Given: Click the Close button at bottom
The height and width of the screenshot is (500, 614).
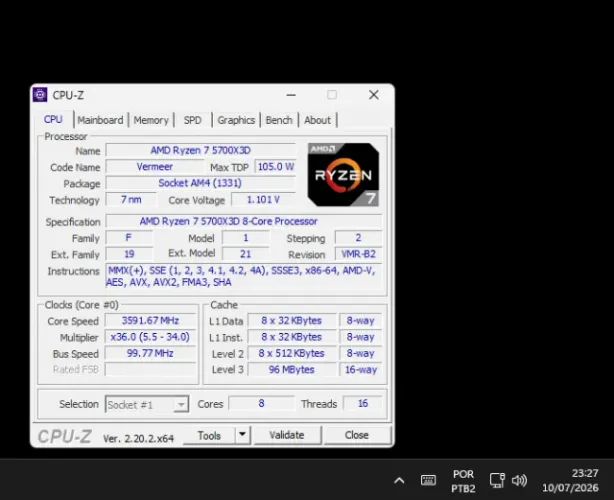Looking at the screenshot, I should 357,435.
